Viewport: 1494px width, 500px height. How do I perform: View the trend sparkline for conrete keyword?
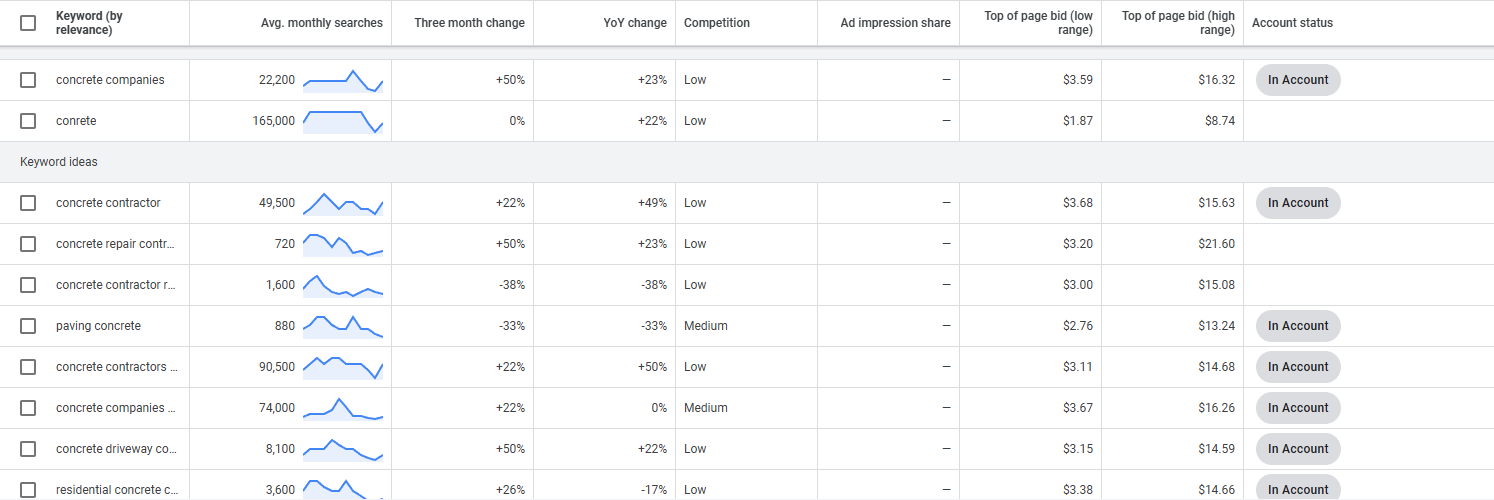[x=343, y=121]
